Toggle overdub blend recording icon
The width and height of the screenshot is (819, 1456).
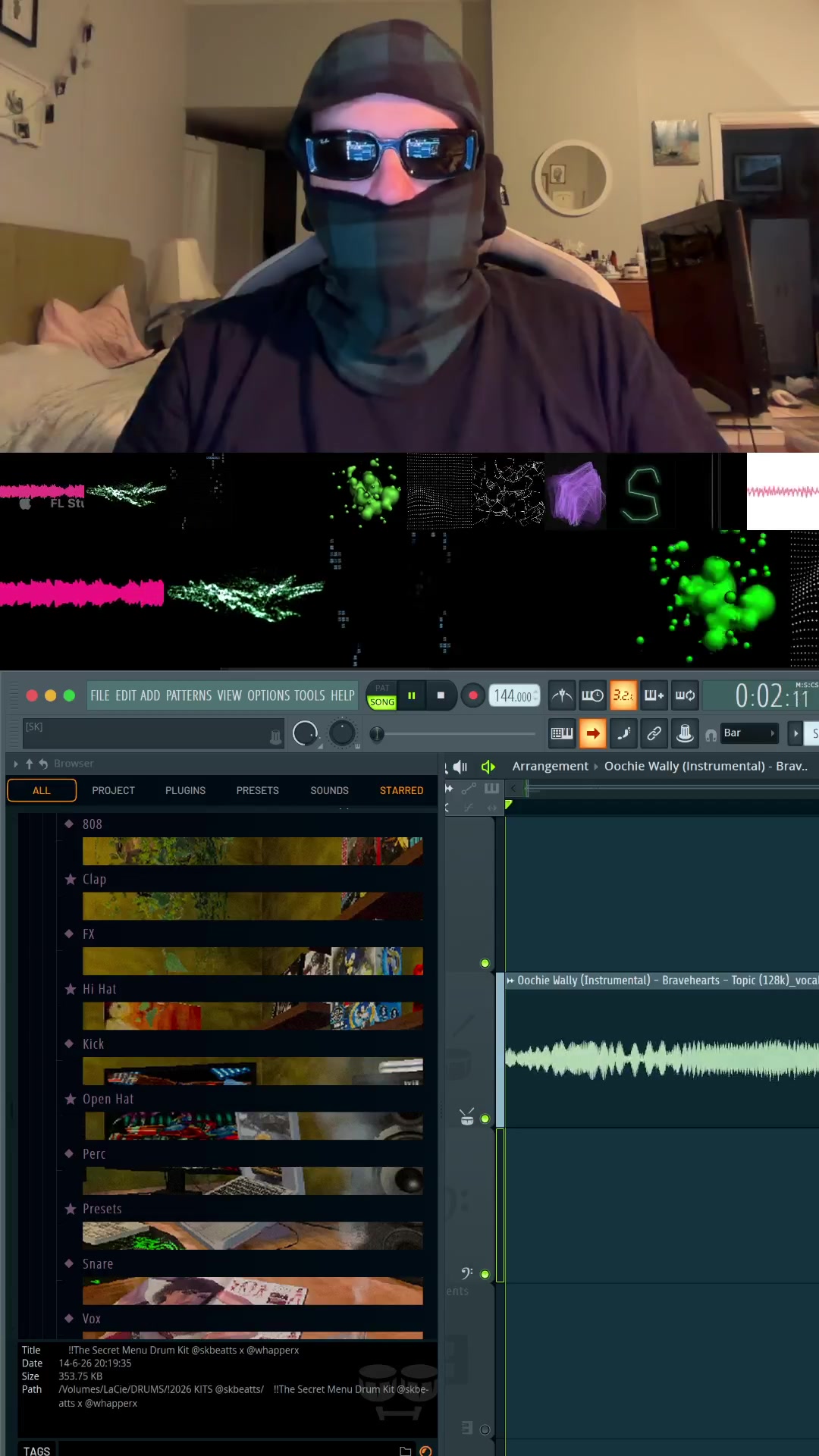pyautogui.click(x=654, y=695)
